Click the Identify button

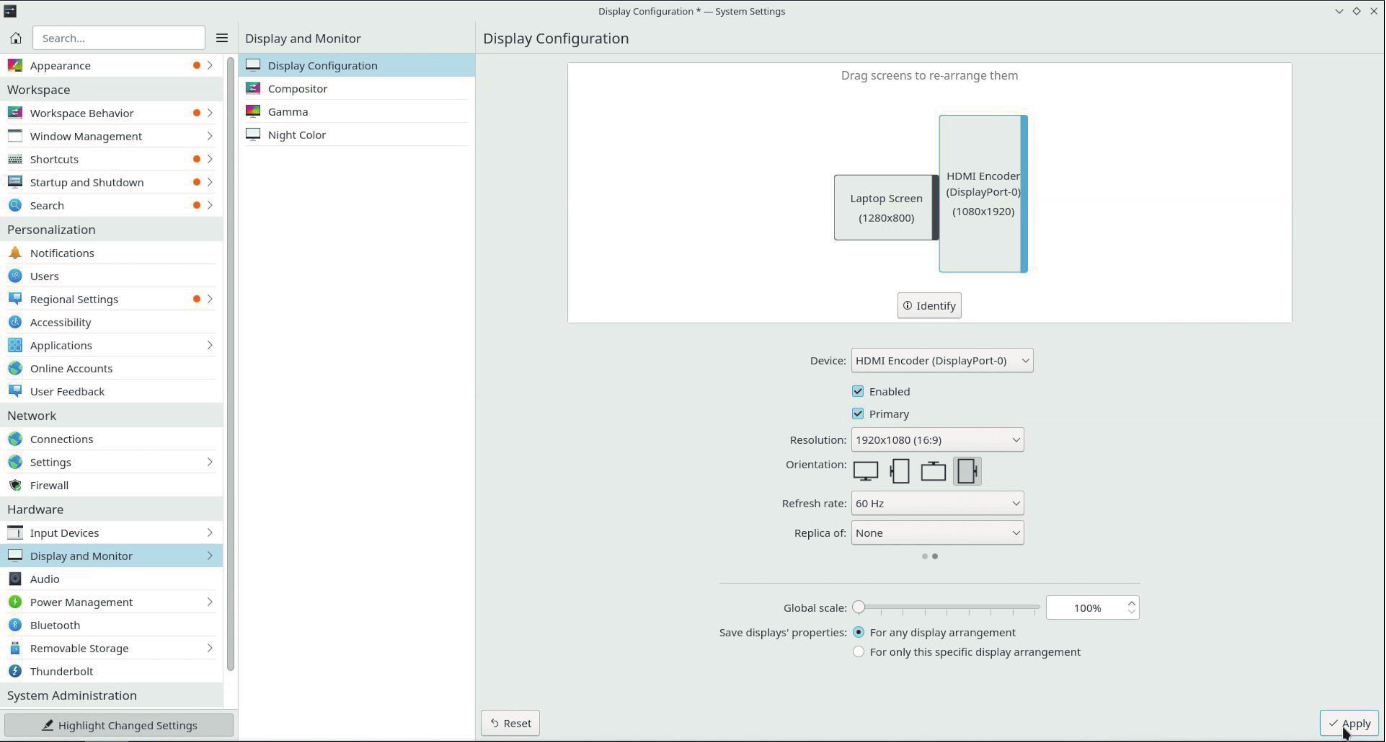(929, 306)
